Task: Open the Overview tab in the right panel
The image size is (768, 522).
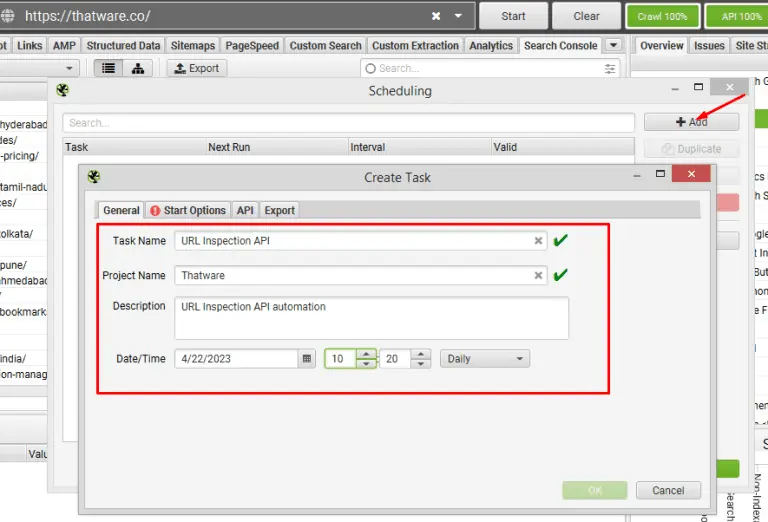Action: pyautogui.click(x=661, y=46)
